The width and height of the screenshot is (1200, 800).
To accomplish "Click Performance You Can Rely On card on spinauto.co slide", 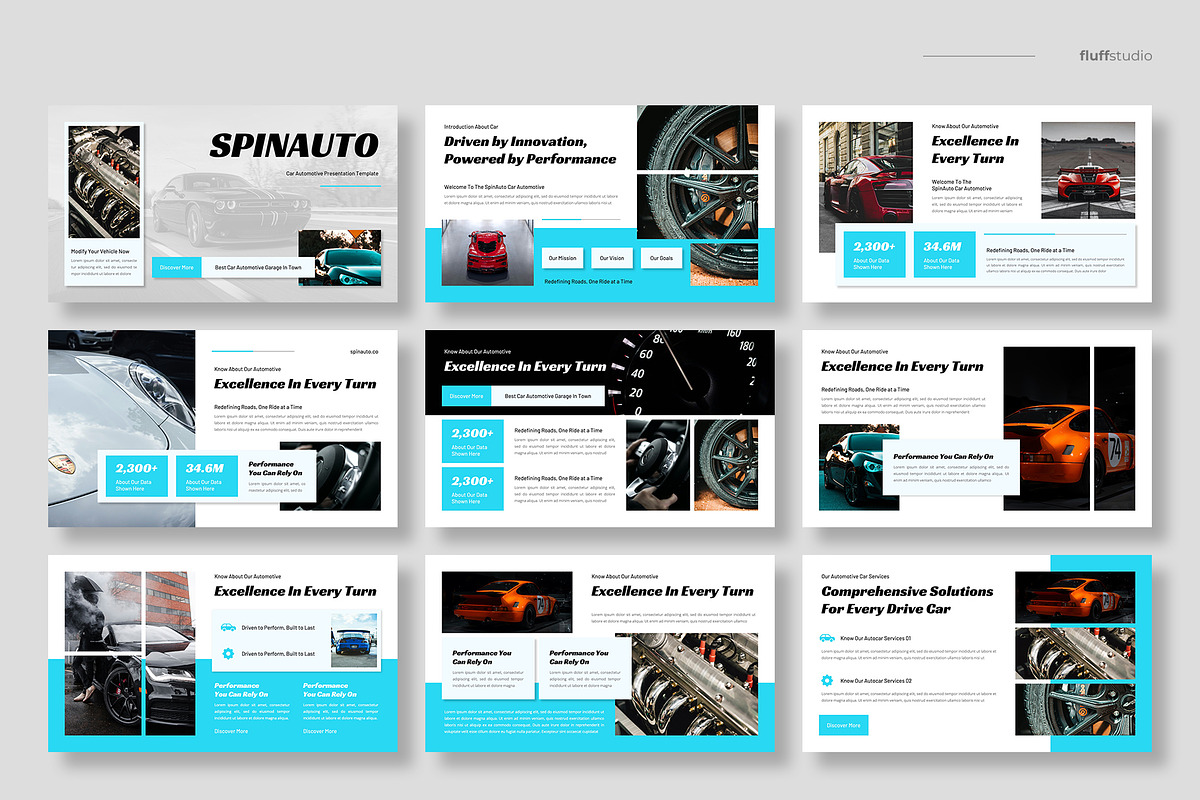I will point(278,476).
